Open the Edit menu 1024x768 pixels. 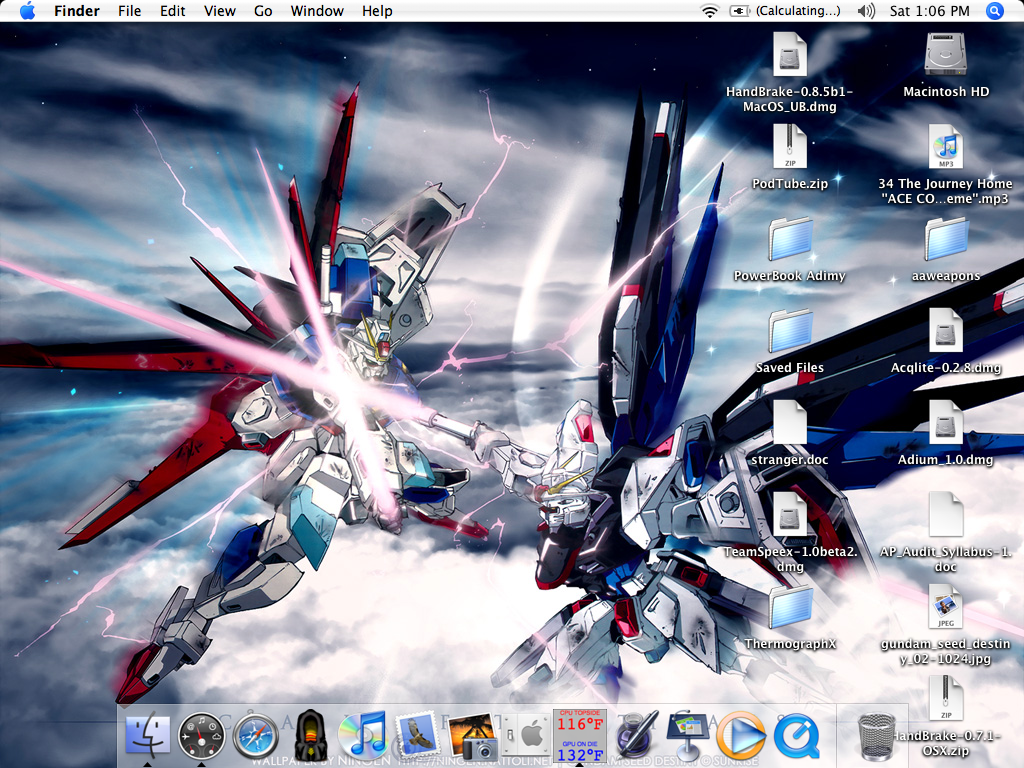click(x=172, y=10)
